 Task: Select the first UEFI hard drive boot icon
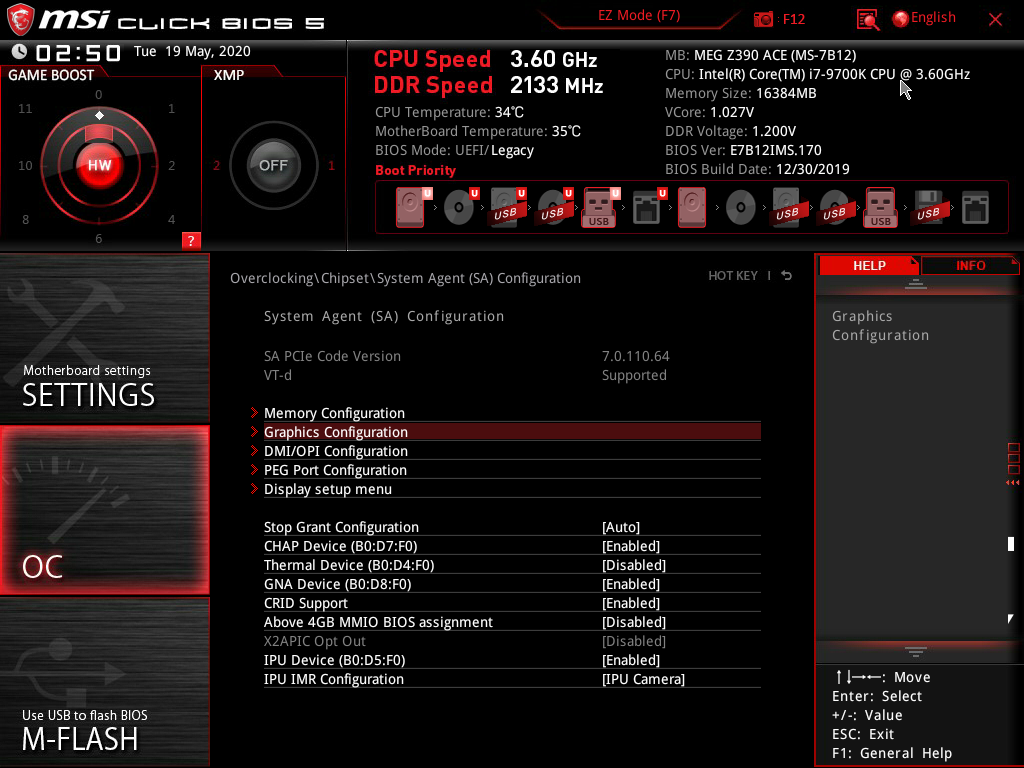point(412,207)
